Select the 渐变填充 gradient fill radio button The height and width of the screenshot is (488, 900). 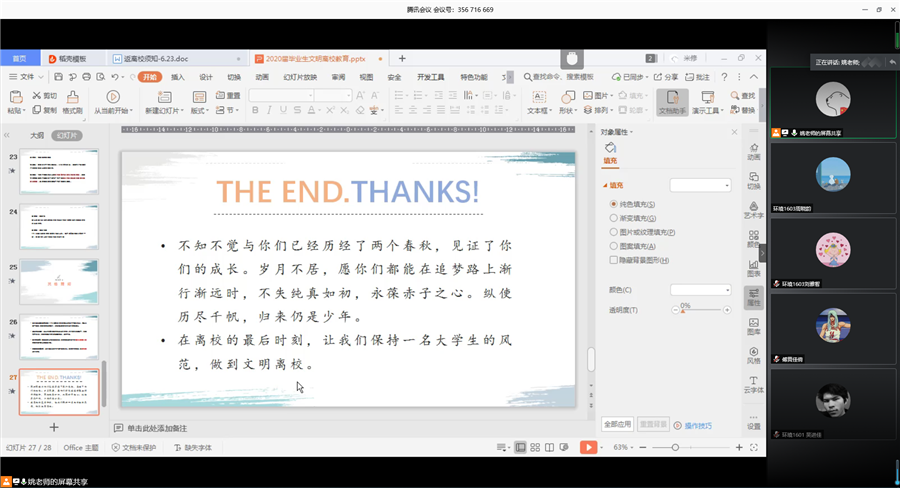point(614,218)
